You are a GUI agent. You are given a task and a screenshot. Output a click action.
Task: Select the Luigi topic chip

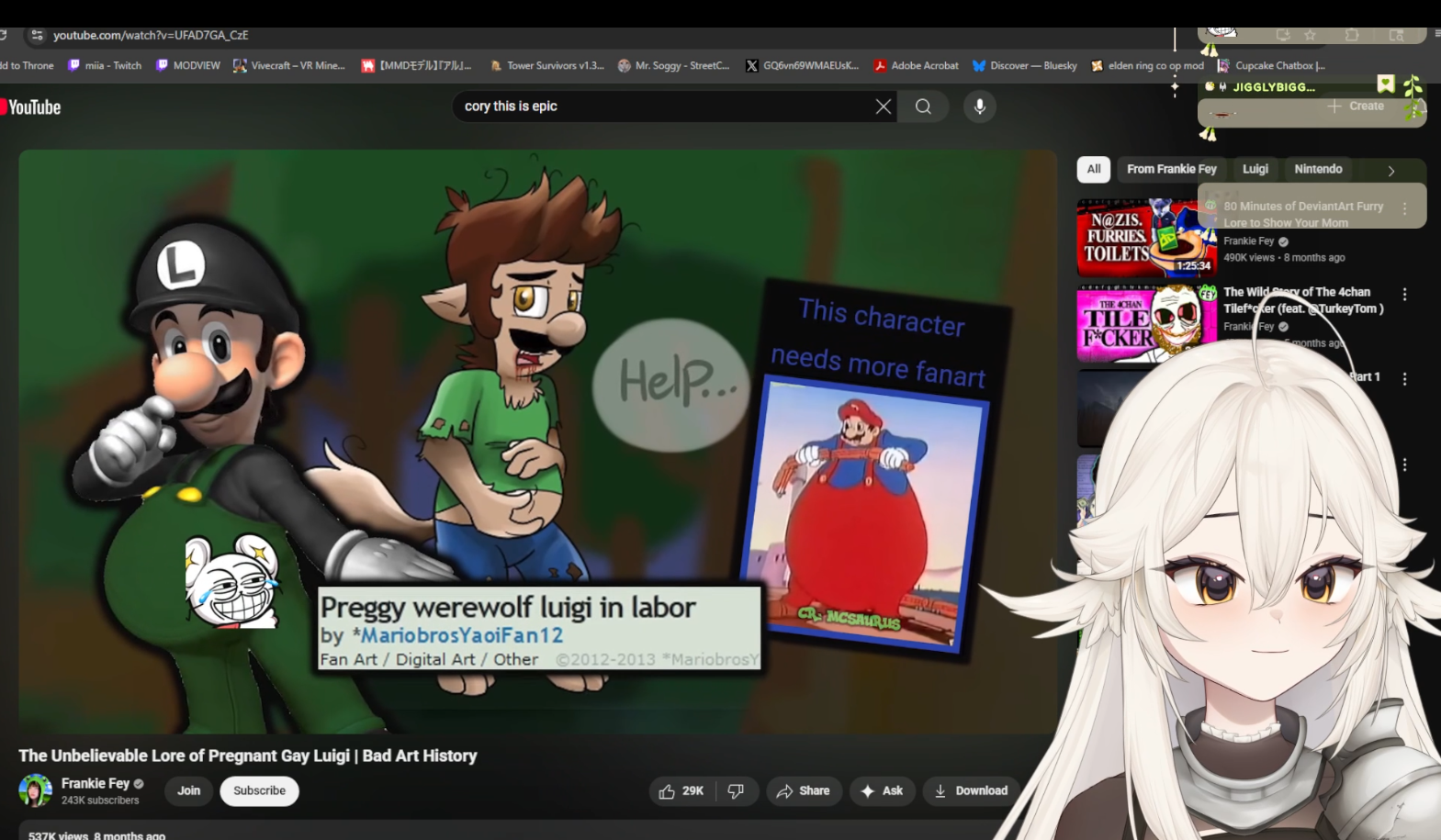pos(1255,169)
